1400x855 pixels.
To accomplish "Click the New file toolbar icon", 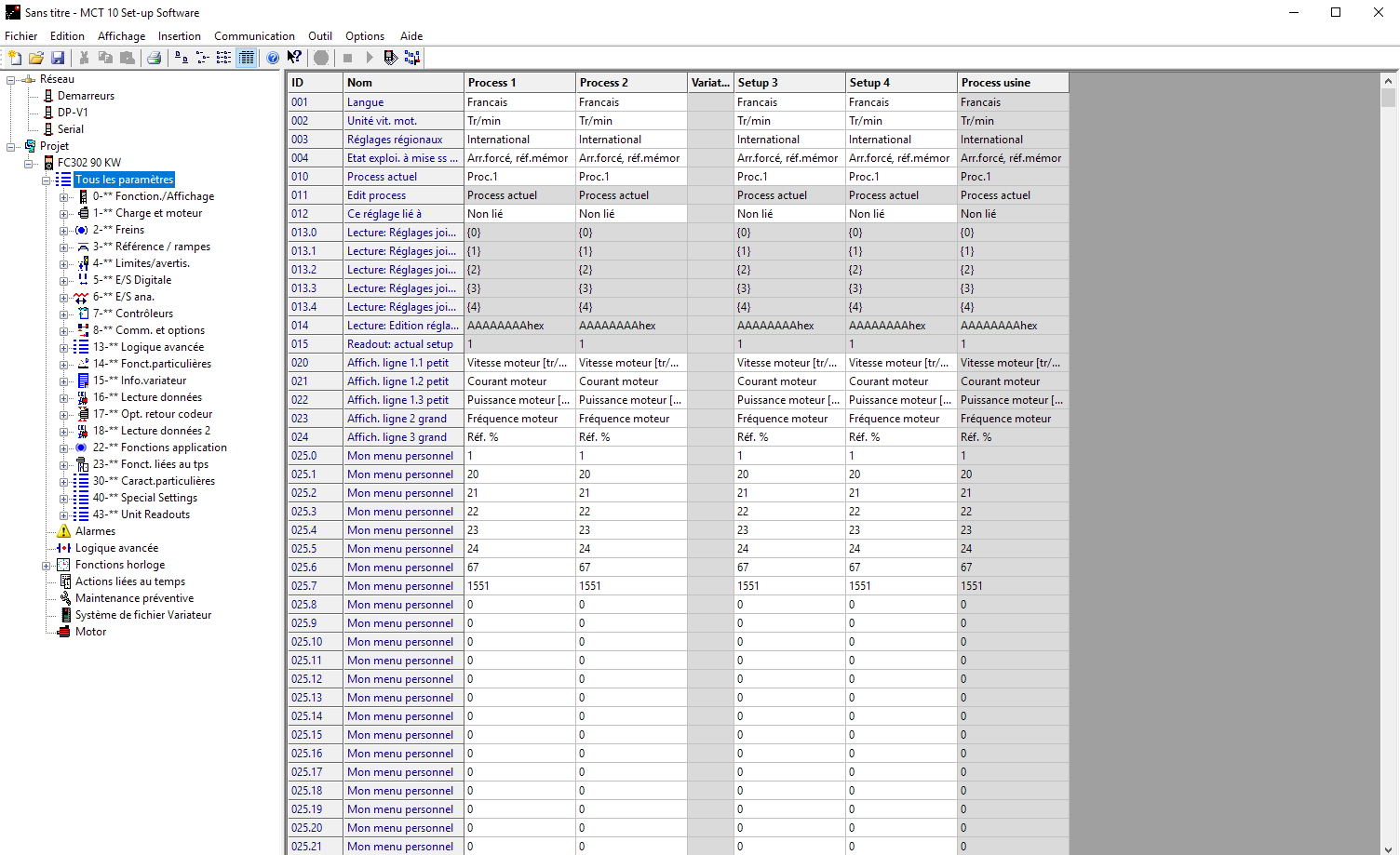I will click(x=15, y=58).
